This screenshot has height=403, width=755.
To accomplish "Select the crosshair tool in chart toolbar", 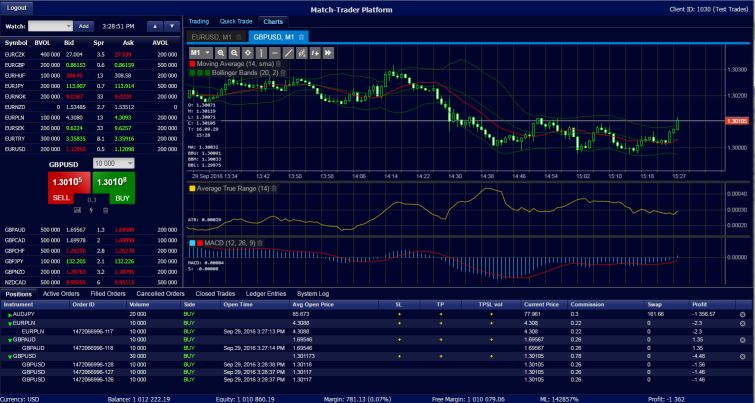I will pyautogui.click(x=248, y=52).
